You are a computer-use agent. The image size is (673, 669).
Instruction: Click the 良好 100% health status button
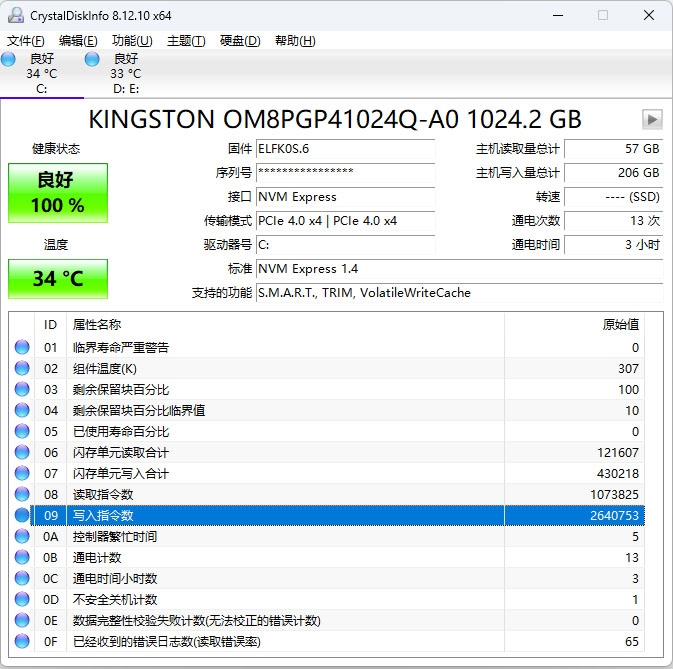click(x=58, y=193)
